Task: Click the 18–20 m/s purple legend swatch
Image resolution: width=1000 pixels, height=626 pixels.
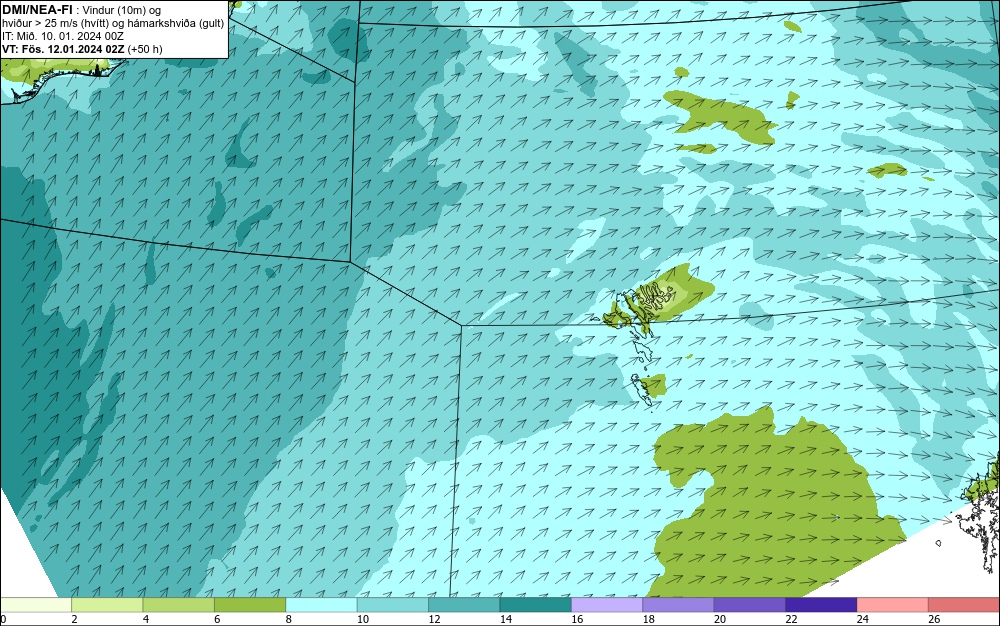Action: pyautogui.click(x=679, y=605)
